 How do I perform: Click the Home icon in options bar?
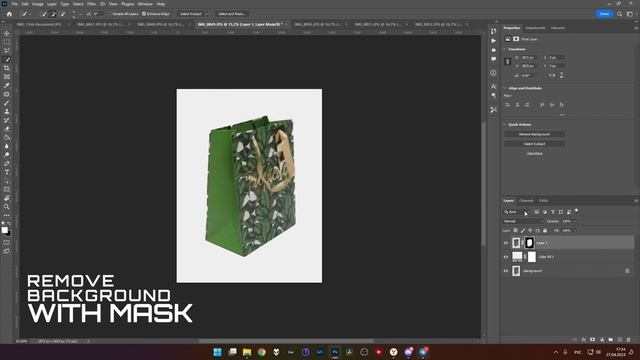[9, 14]
